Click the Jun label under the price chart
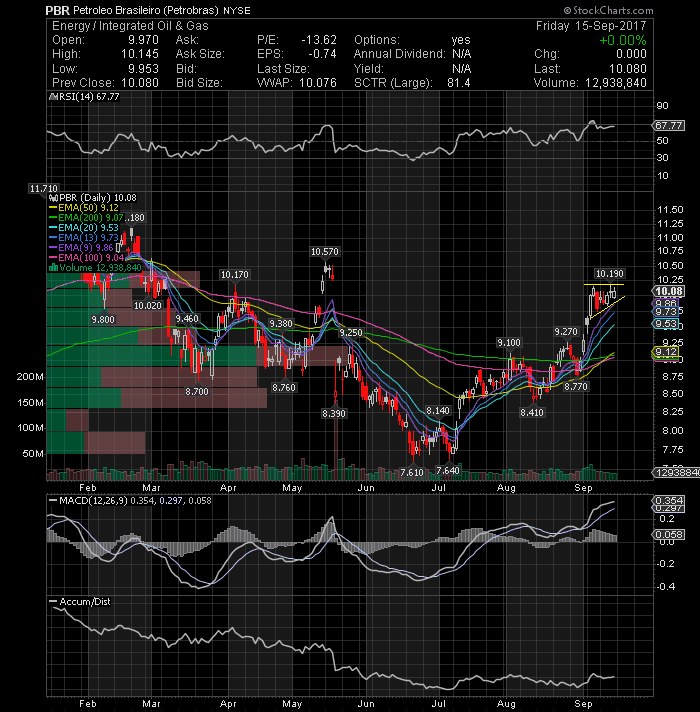 [x=366, y=488]
